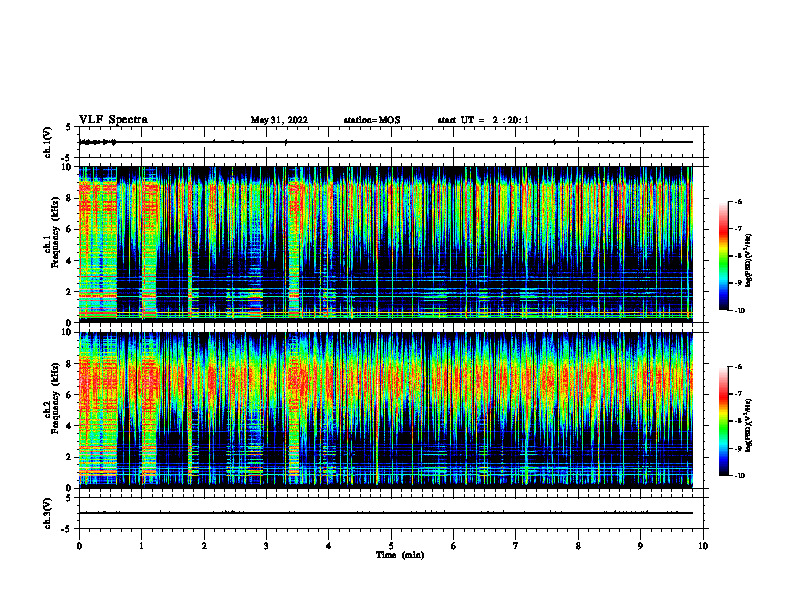
Task: Click the "-10" label on ch.2 colorbar
Action: (x=740, y=476)
